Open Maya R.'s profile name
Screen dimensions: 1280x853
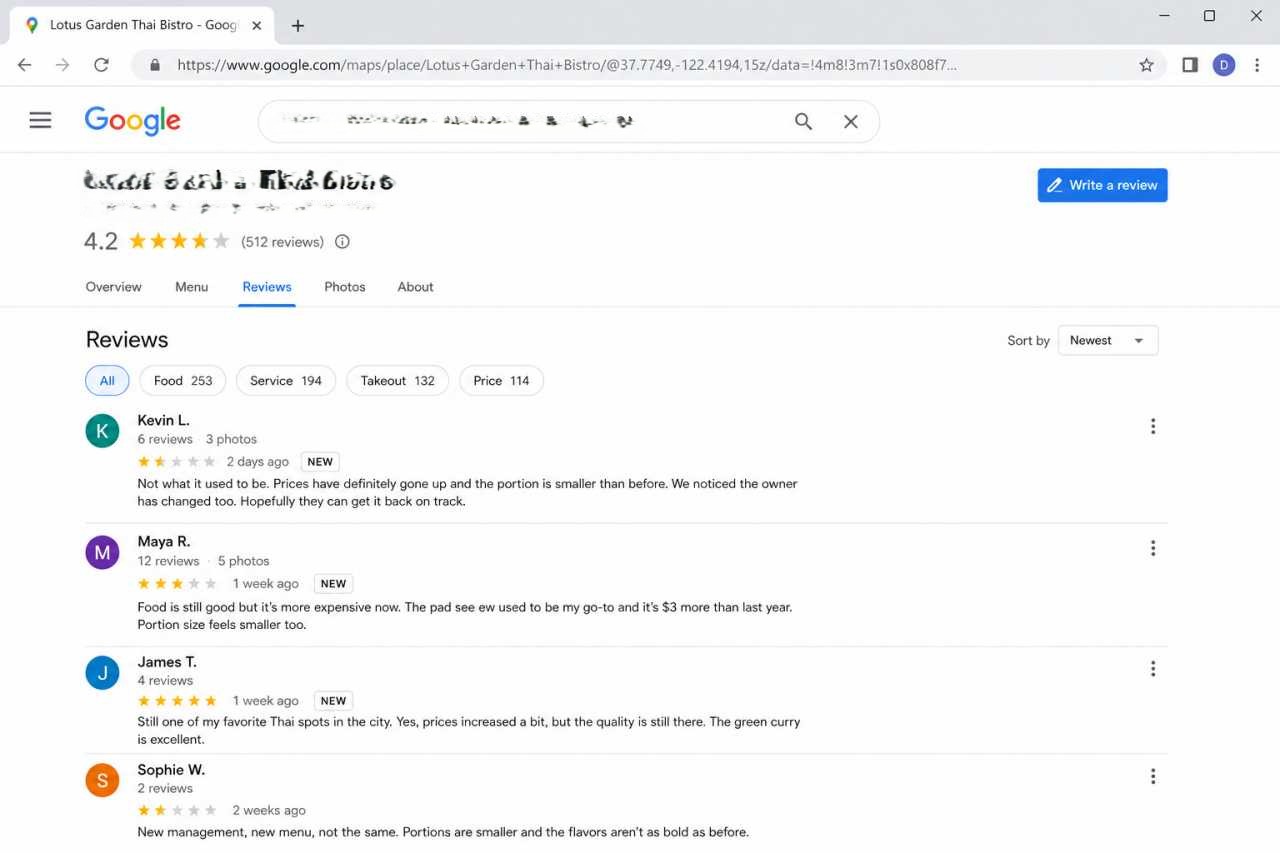coord(164,542)
